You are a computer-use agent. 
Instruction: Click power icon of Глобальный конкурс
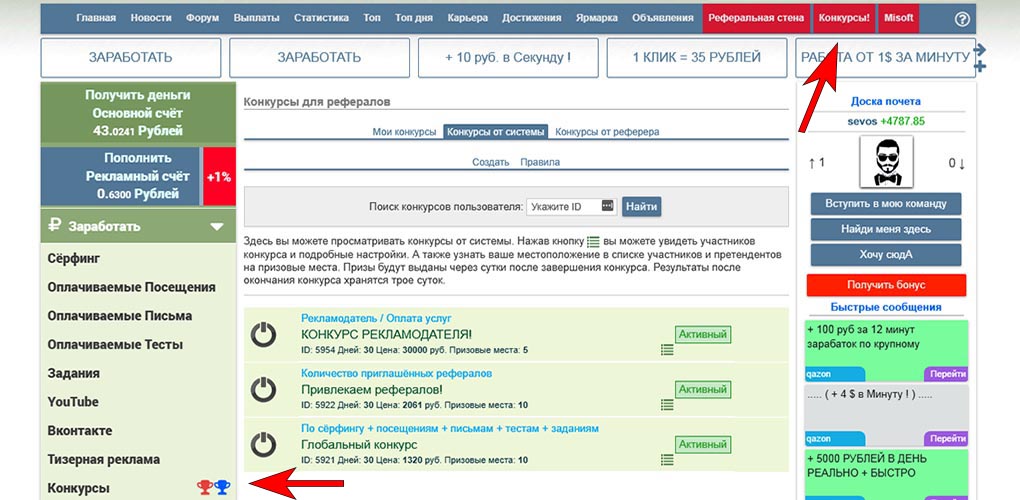pos(263,445)
